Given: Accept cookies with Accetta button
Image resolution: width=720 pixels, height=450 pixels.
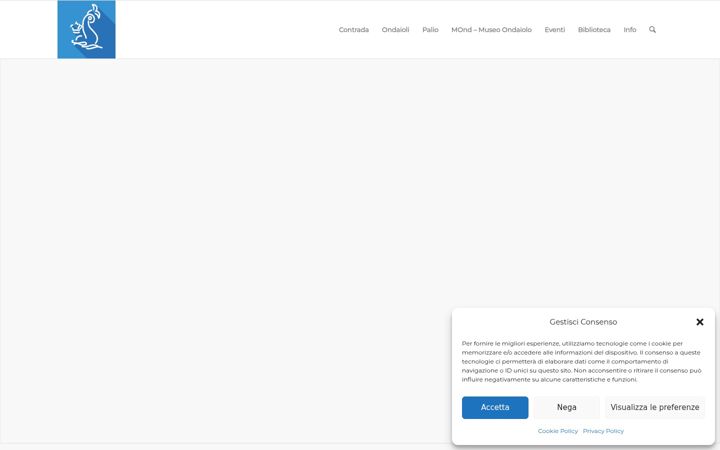Looking at the screenshot, I should click(495, 407).
